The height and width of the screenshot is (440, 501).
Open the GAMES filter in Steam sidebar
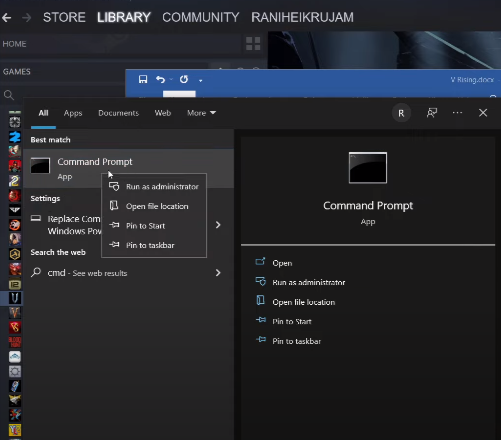pos(17,72)
